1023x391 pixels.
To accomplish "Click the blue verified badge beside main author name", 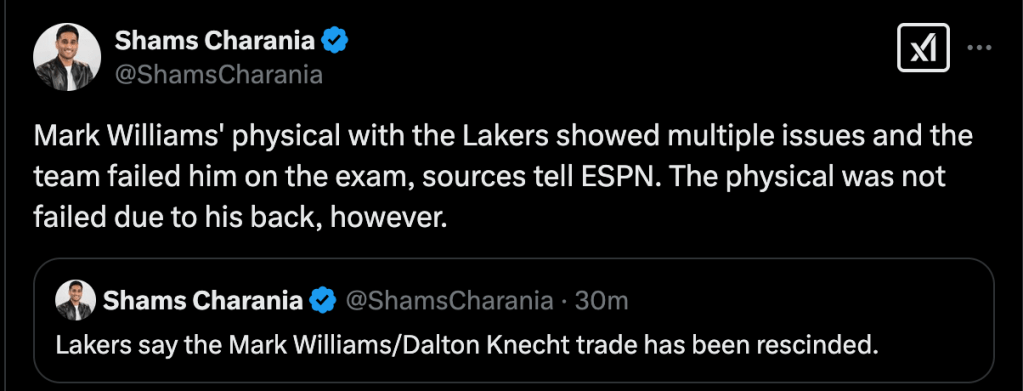I will coord(336,40).
